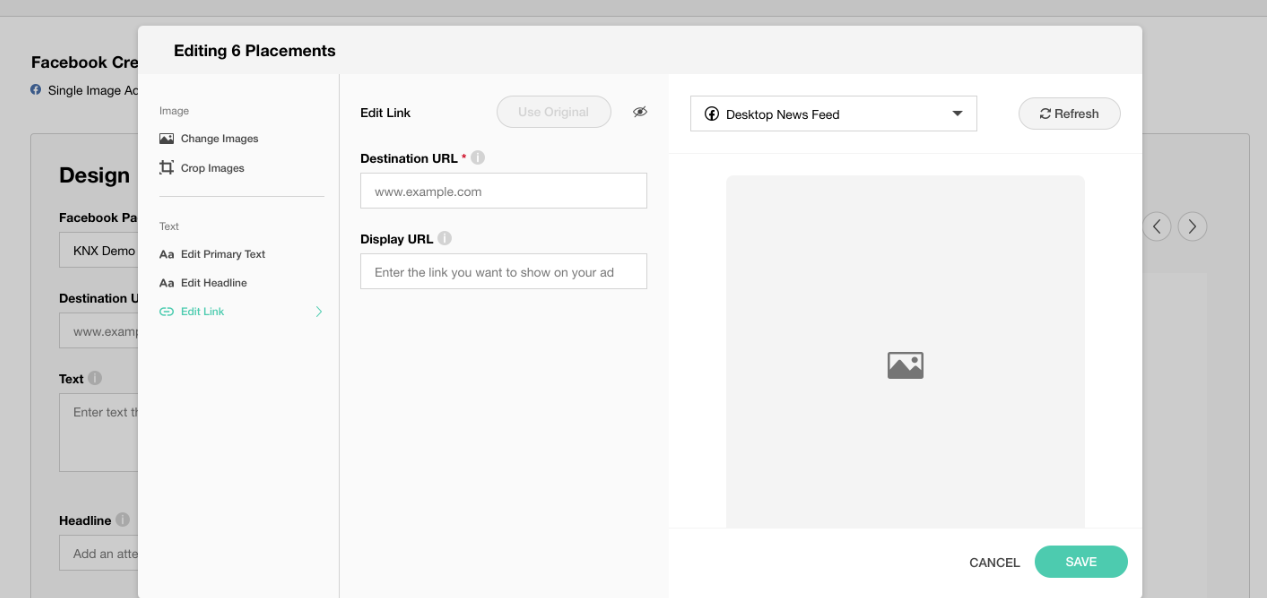Click the Crop Images crop icon

tap(167, 168)
